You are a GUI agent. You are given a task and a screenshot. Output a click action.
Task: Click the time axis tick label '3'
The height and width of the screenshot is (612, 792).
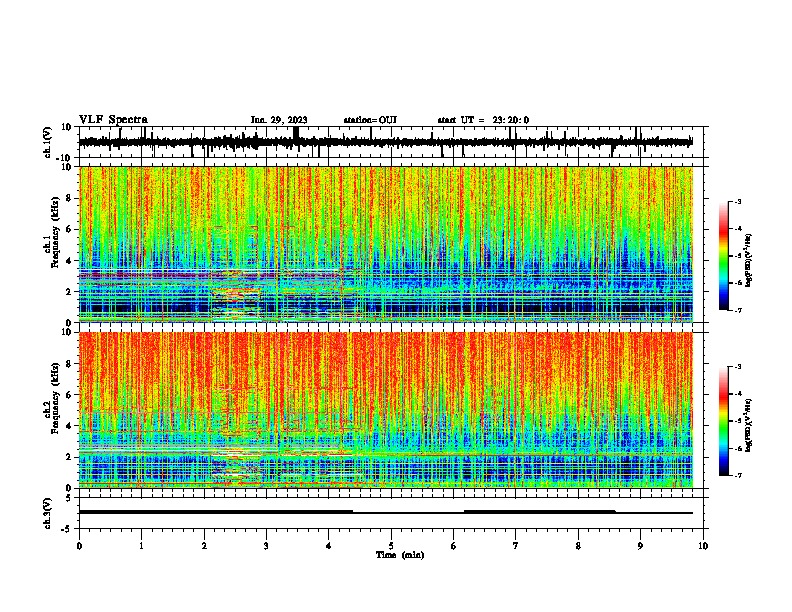pos(267,546)
